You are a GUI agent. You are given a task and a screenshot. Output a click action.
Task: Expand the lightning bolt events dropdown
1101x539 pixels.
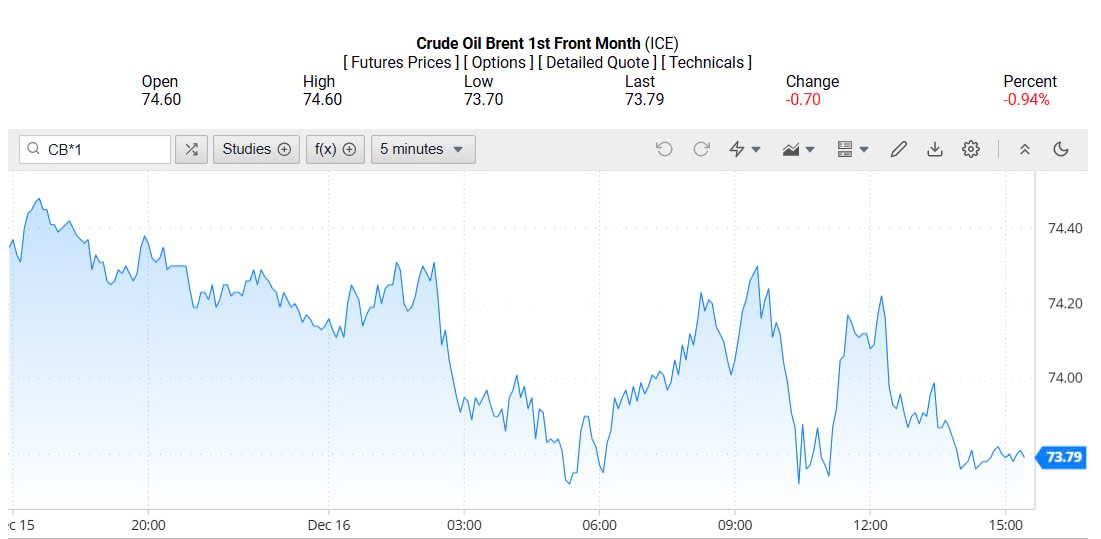coord(745,149)
